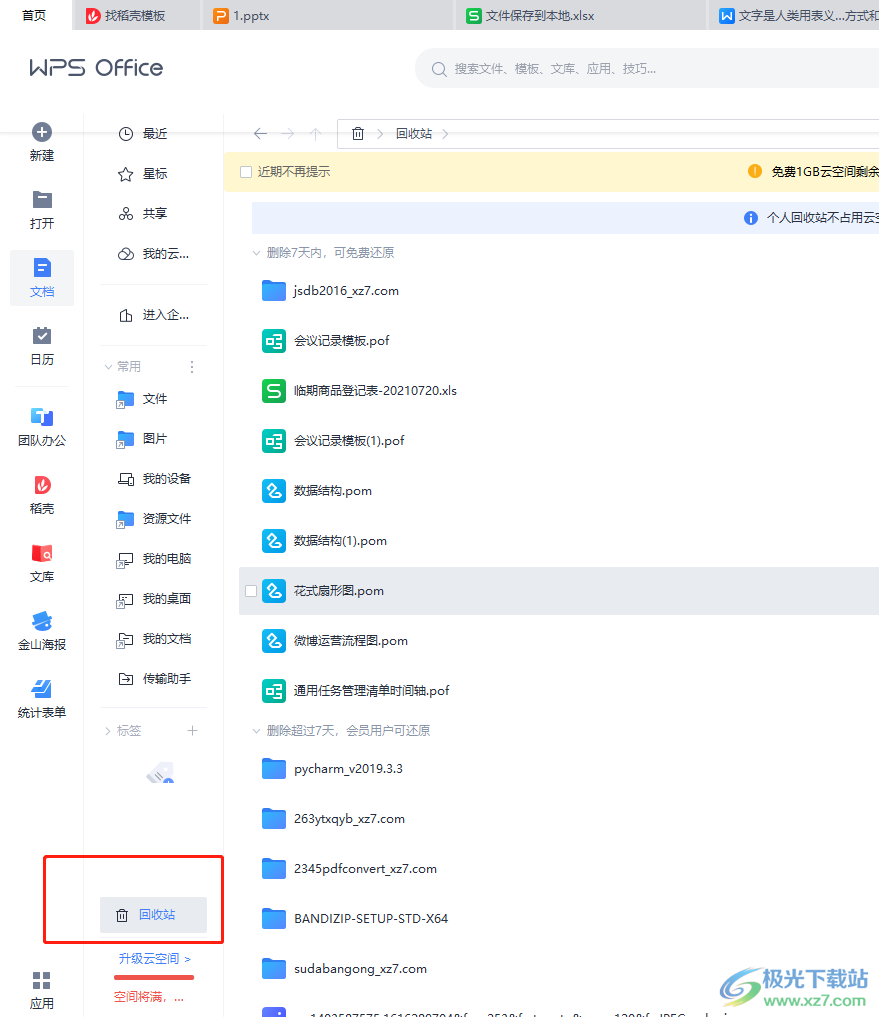879x1017 pixels.
Task: Collapse the 删除7天内 group
Action: point(256,253)
